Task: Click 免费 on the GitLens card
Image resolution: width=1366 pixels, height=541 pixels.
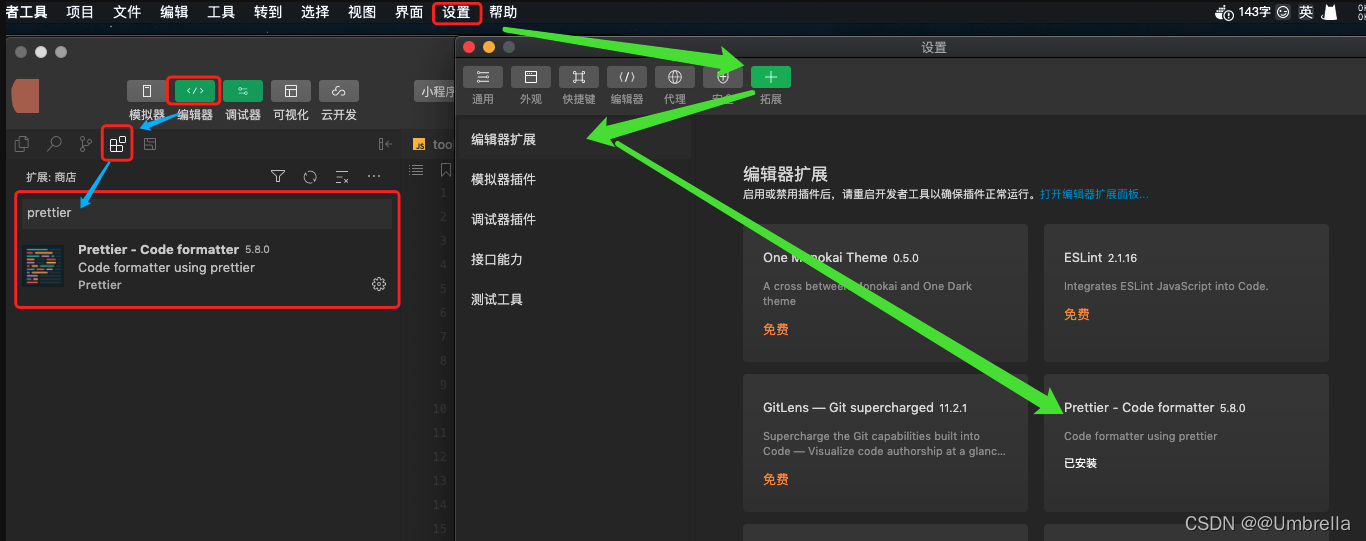Action: (x=776, y=479)
